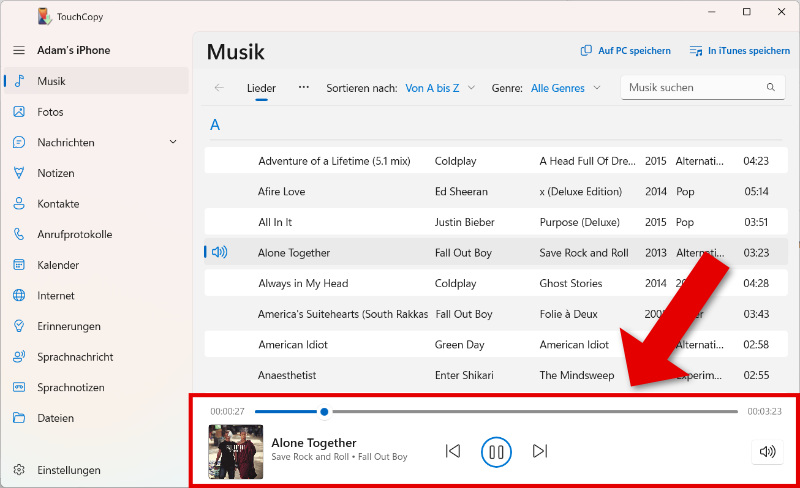Go to the previous track
This screenshot has width=800, height=488.
[453, 451]
